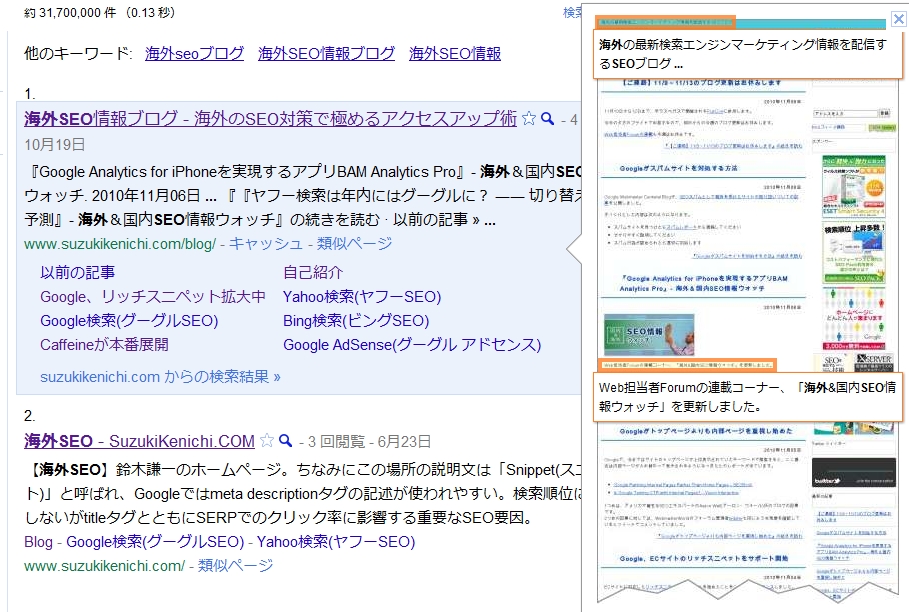909x612 pixels.
Task: Open 類似ページ for www.suzukikenichi.com/ result
Action: [x=235, y=566]
